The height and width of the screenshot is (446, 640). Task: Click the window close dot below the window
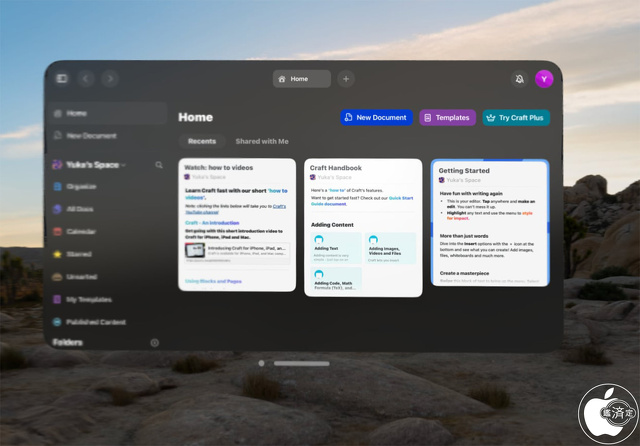click(261, 363)
